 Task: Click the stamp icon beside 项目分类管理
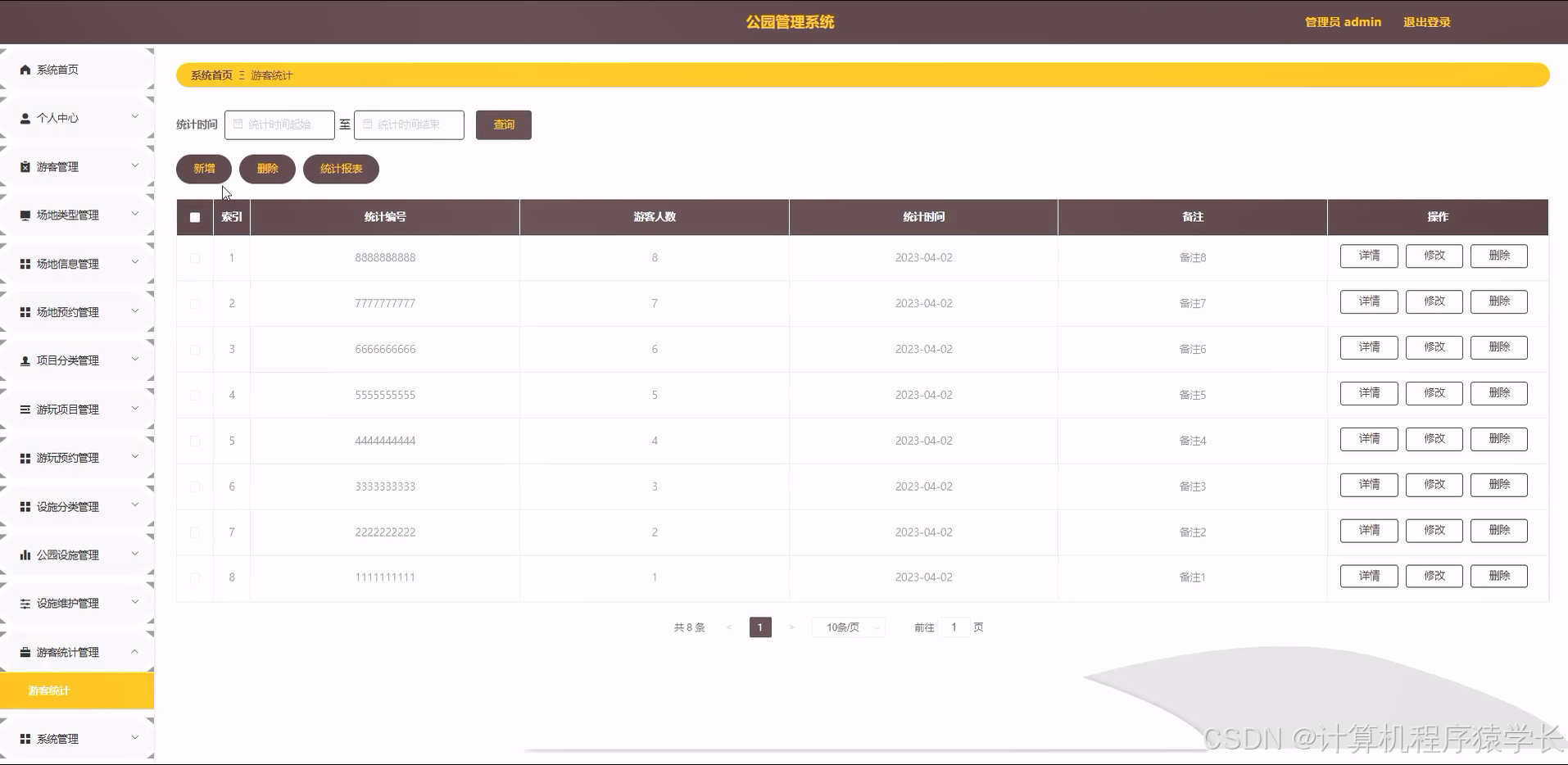(25, 360)
